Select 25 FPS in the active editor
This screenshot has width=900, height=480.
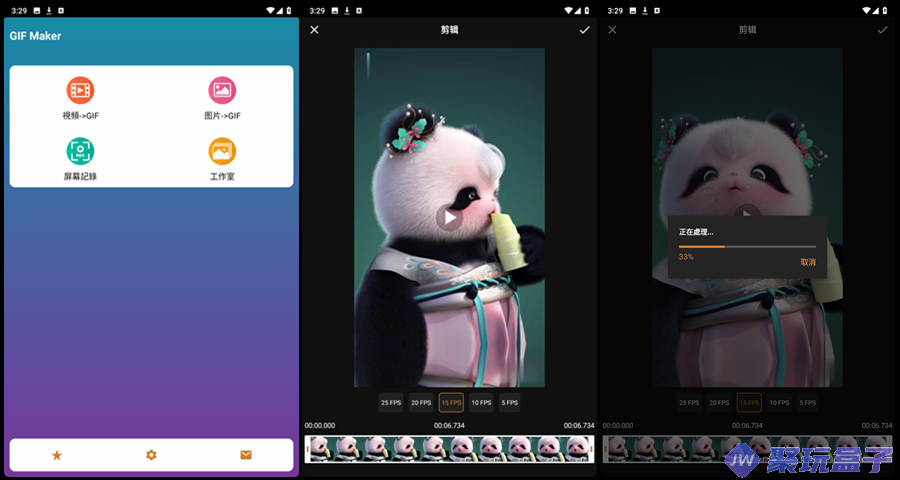[391, 402]
